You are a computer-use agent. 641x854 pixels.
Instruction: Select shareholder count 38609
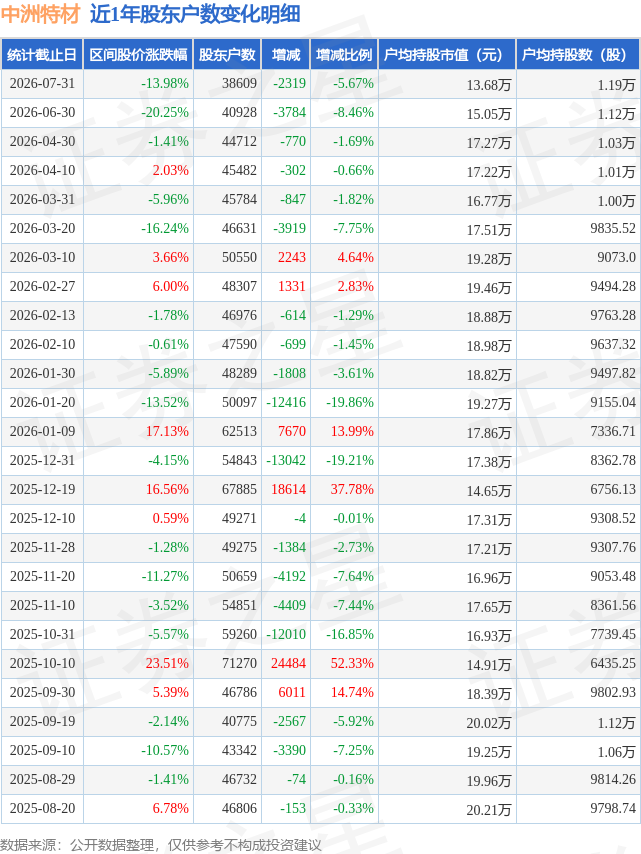click(239, 83)
